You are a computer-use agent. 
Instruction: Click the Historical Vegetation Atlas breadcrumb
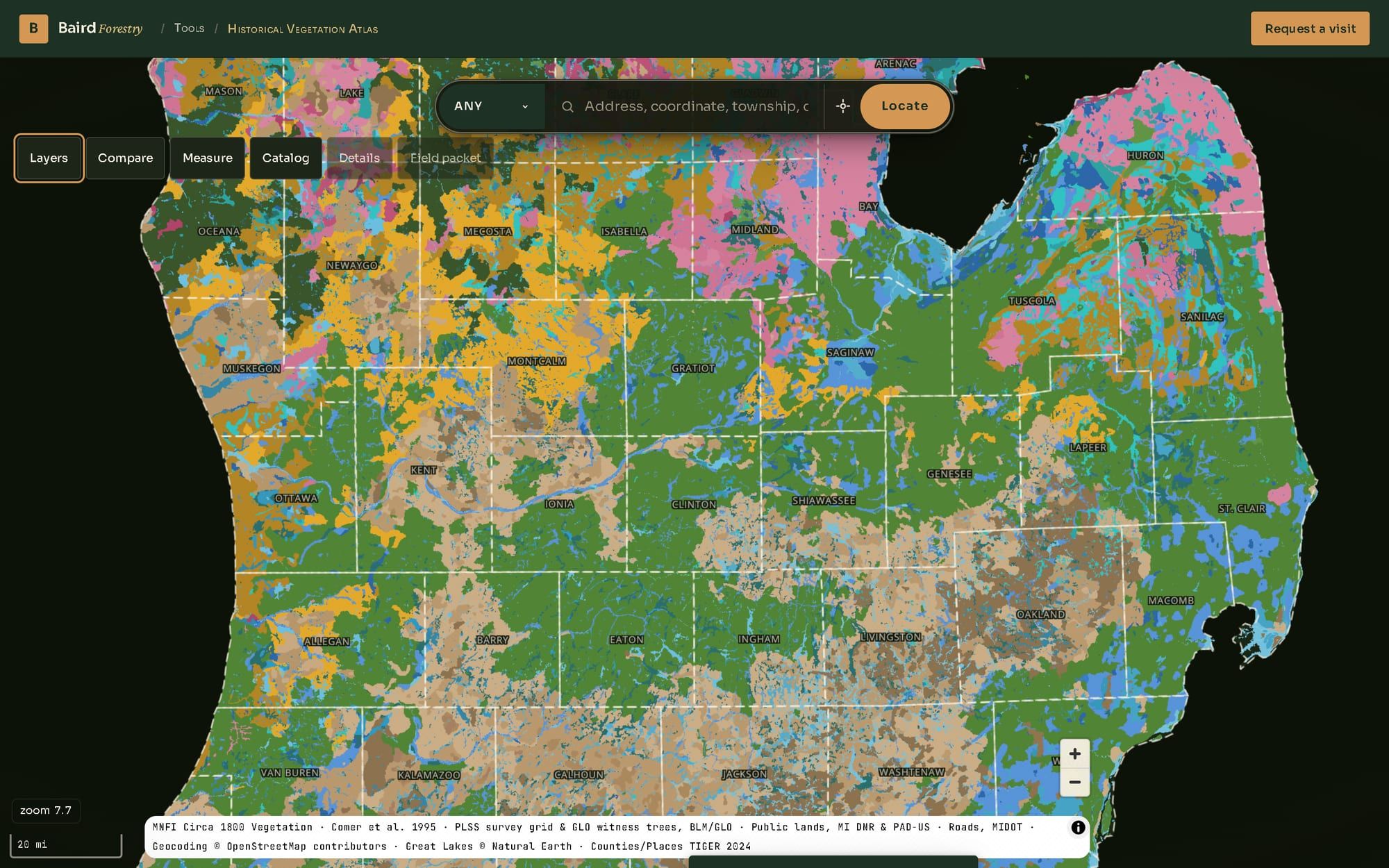coord(303,29)
